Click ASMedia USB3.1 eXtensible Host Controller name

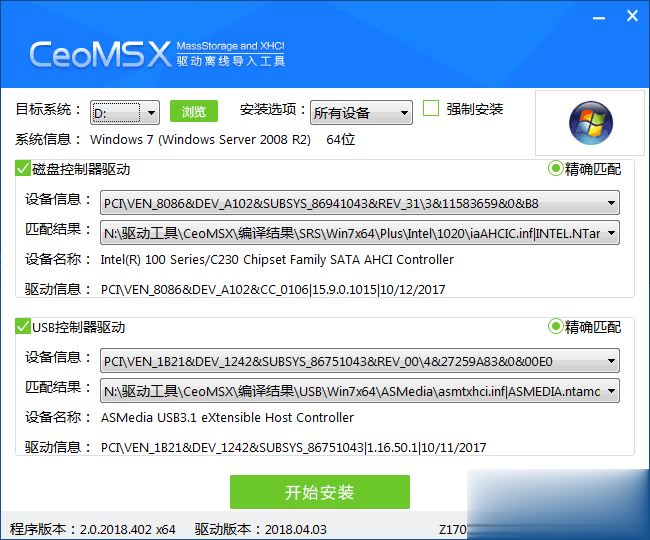(x=227, y=417)
